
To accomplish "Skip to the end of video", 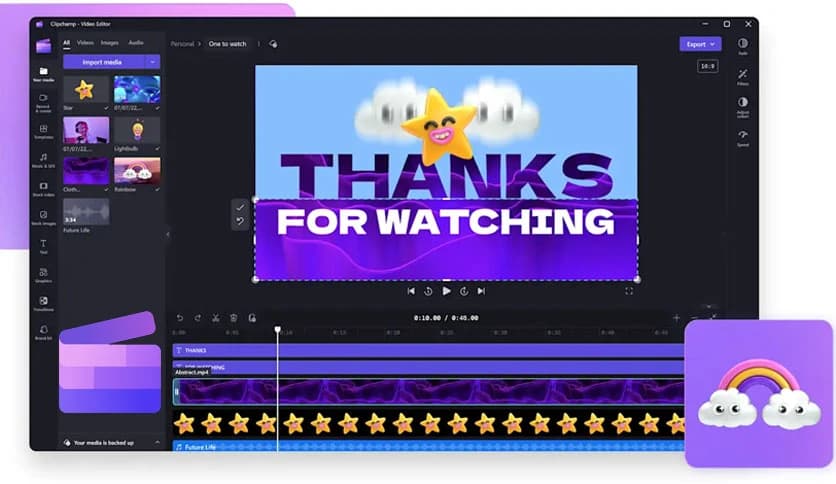I will click(481, 291).
